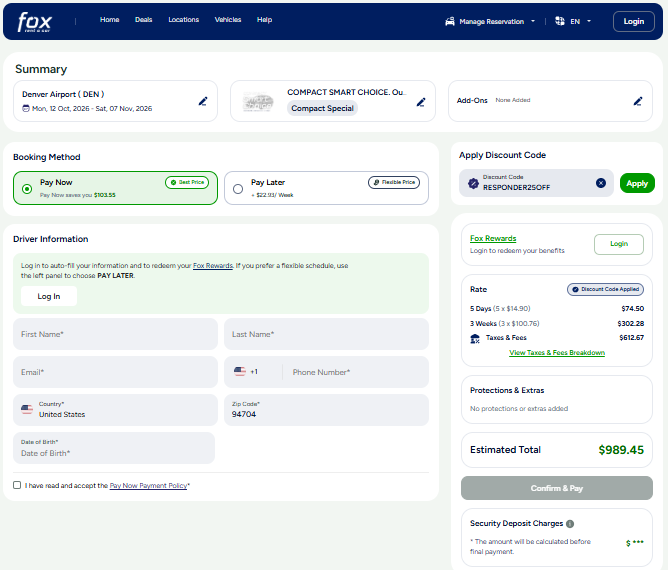The height and width of the screenshot is (570, 668).
Task: Open the Country United States dropdown
Action: 115,410
